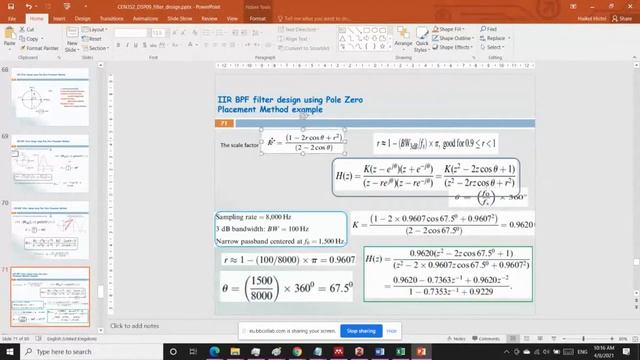The height and width of the screenshot is (360, 640).
Task: Apply bold formatting
Action: click(118, 45)
